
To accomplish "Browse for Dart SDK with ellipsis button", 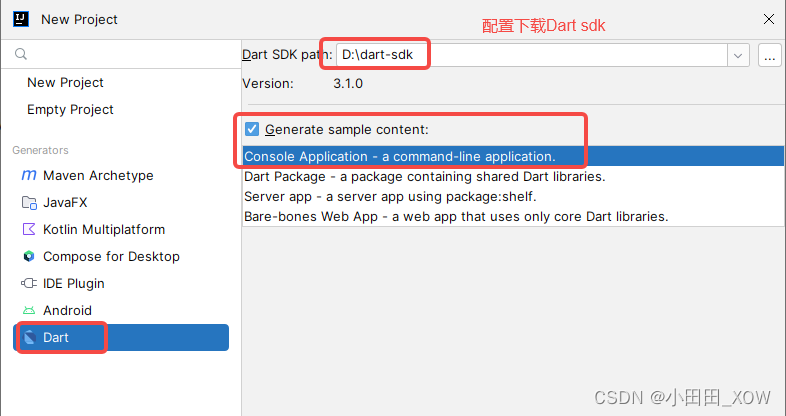I will click(x=769, y=55).
